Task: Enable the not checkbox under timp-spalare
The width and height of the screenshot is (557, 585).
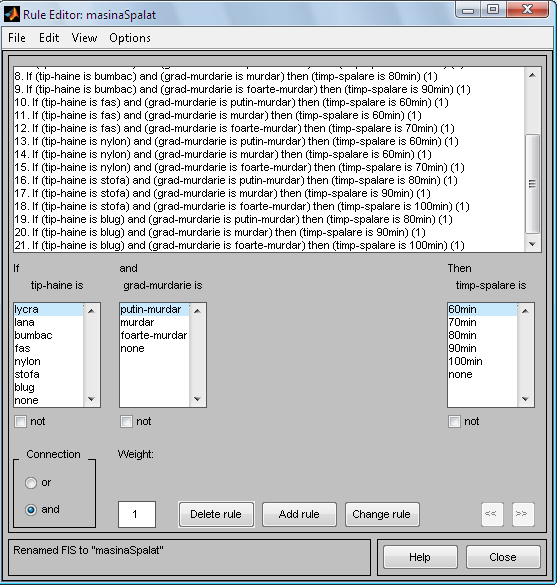Action: point(454,422)
